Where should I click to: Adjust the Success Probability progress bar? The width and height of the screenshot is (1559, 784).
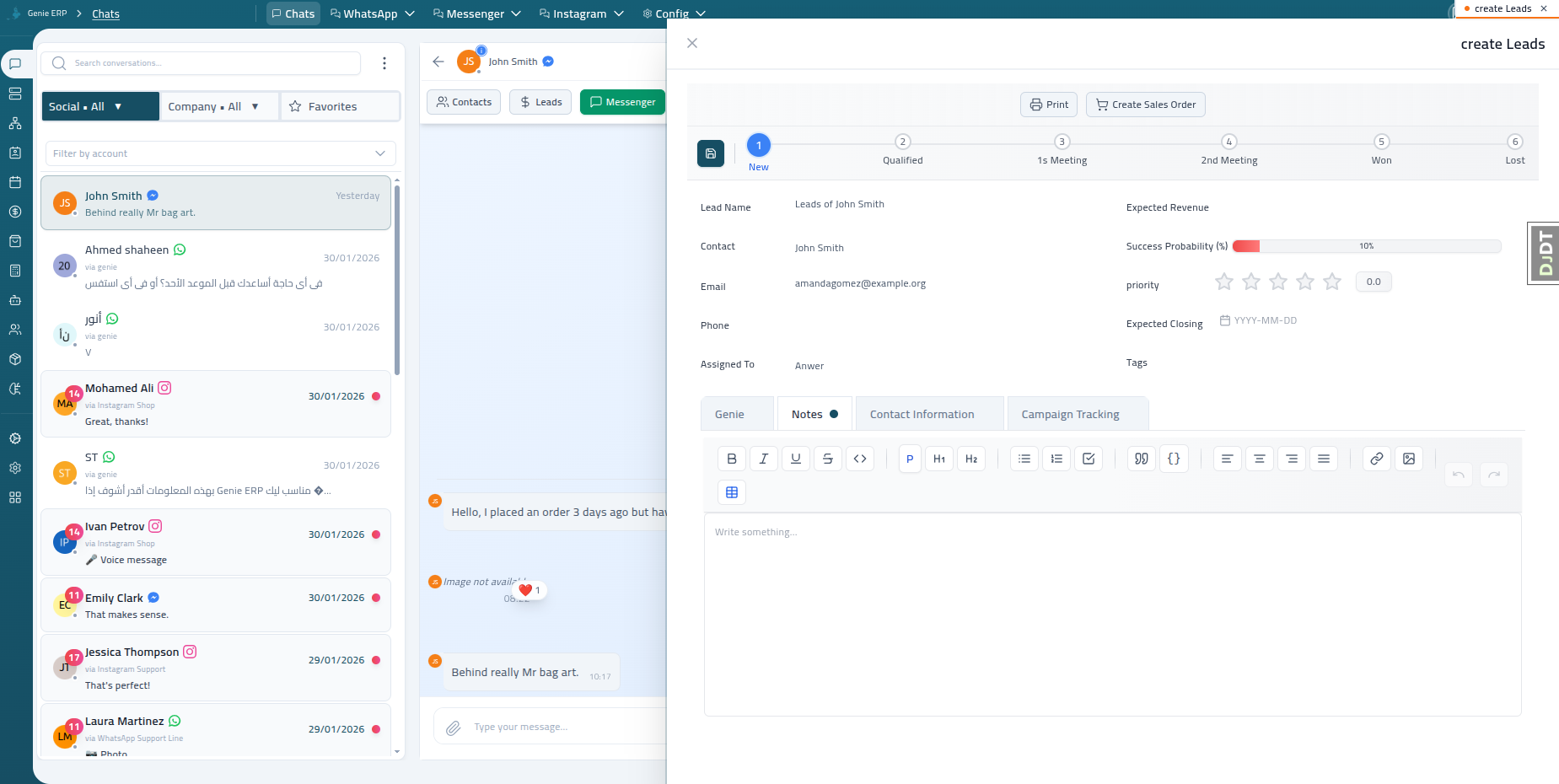point(1366,246)
